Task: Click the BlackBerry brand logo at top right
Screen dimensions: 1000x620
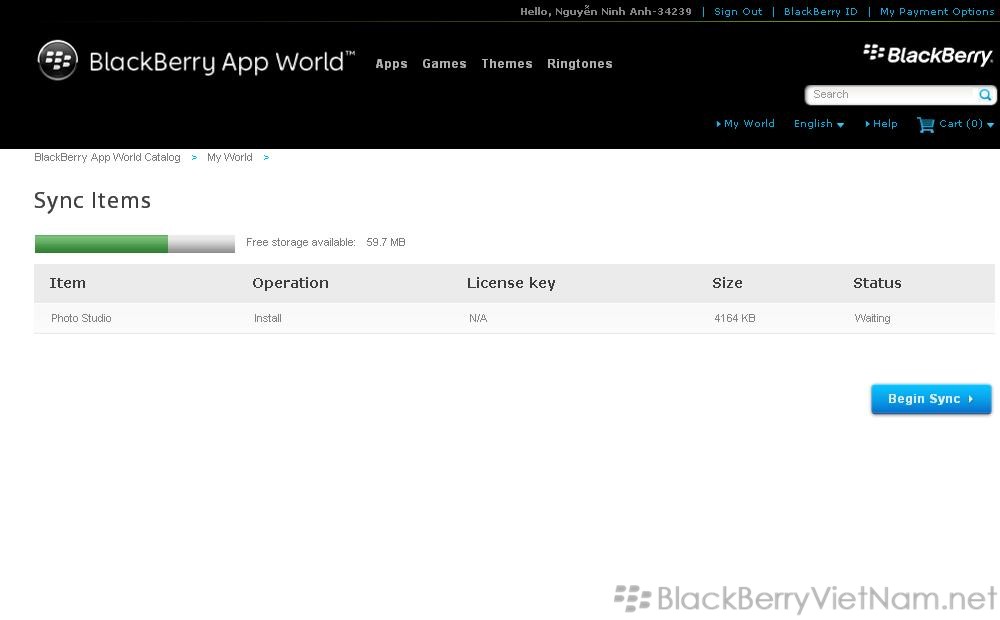Action: [x=928, y=55]
